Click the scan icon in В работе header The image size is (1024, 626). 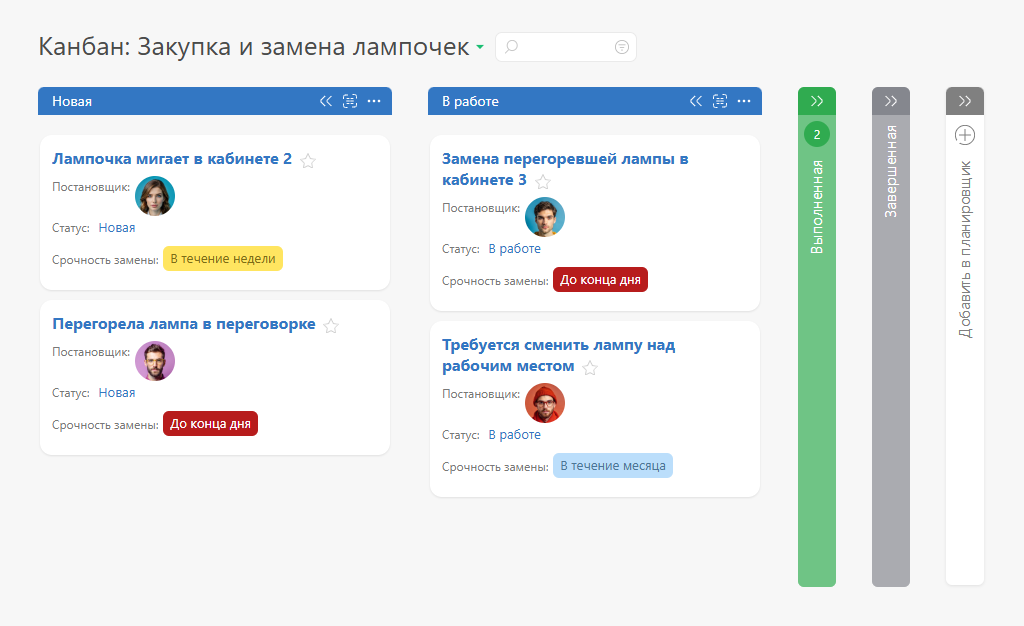point(719,101)
